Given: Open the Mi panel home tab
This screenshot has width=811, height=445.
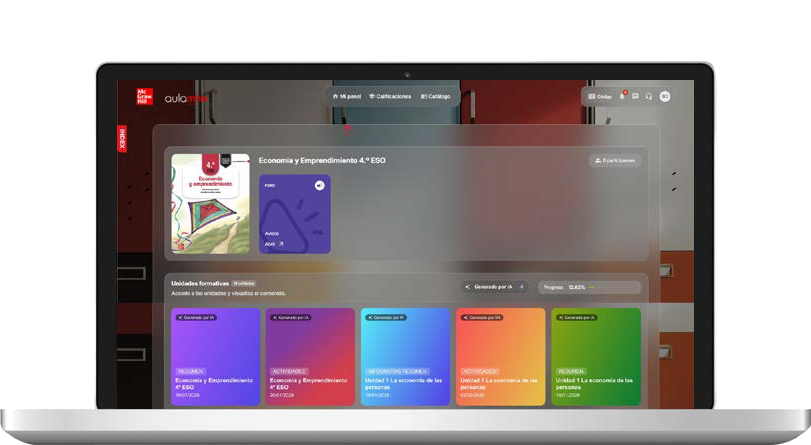Looking at the screenshot, I should [x=347, y=96].
